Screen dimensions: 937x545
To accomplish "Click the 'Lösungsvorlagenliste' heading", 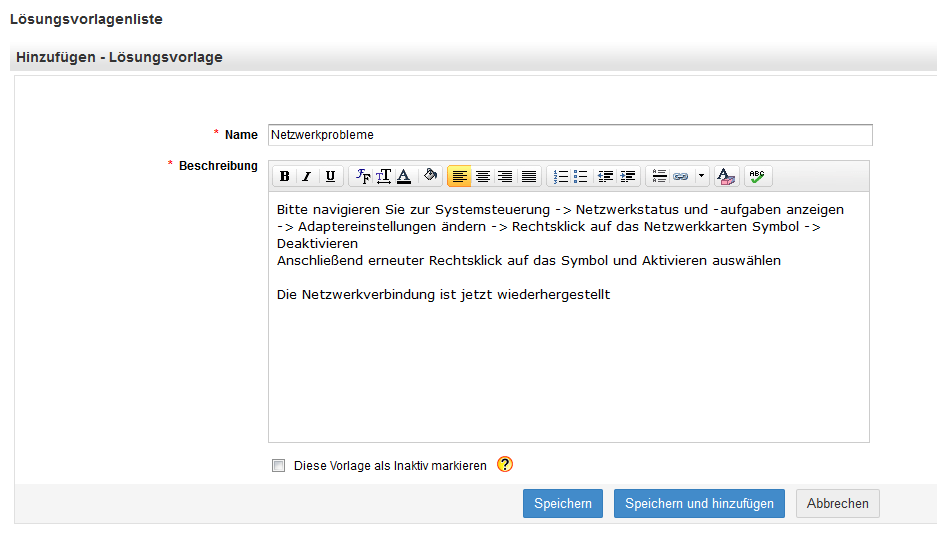I will point(86,19).
